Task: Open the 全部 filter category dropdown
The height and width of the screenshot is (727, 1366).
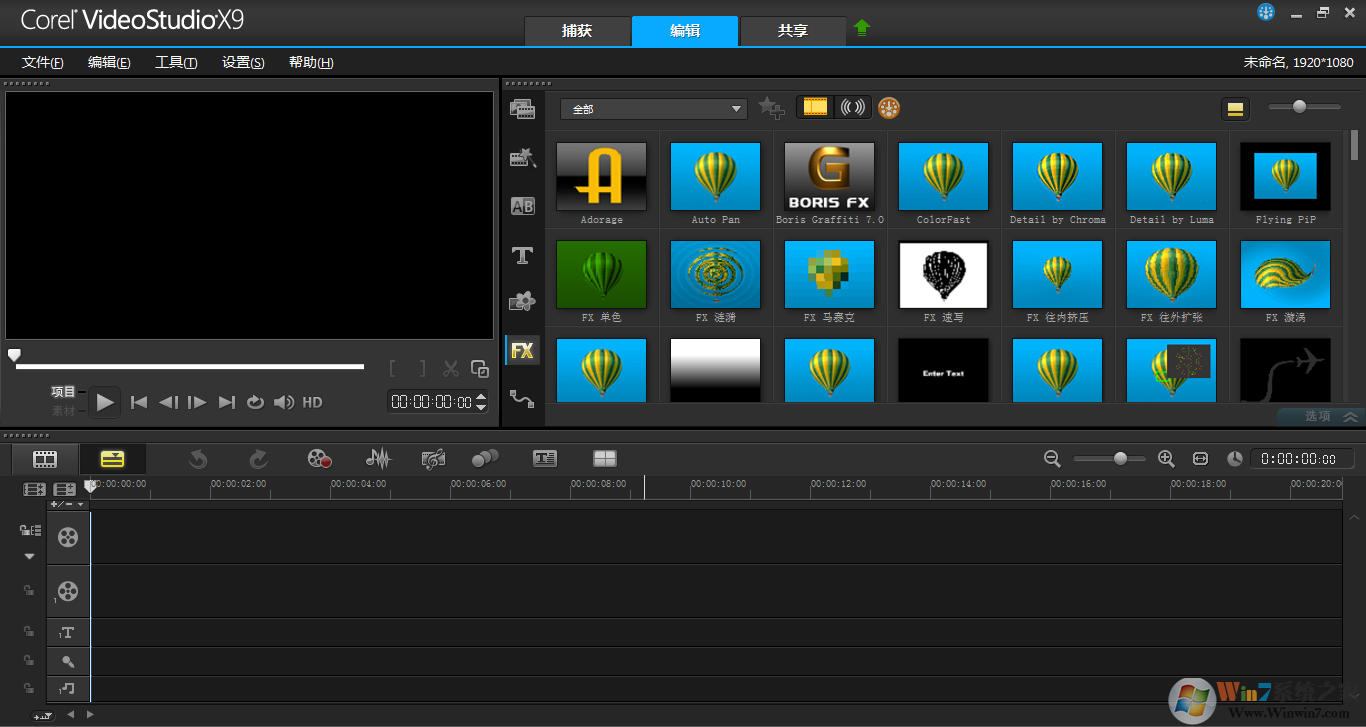Action: point(654,109)
